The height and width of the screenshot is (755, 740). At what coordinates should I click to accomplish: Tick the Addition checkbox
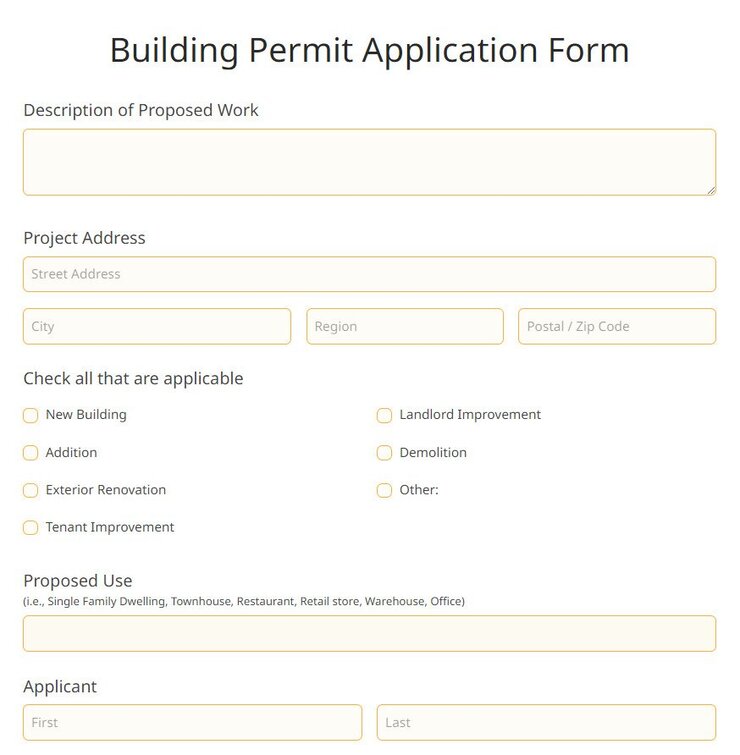pyautogui.click(x=31, y=453)
